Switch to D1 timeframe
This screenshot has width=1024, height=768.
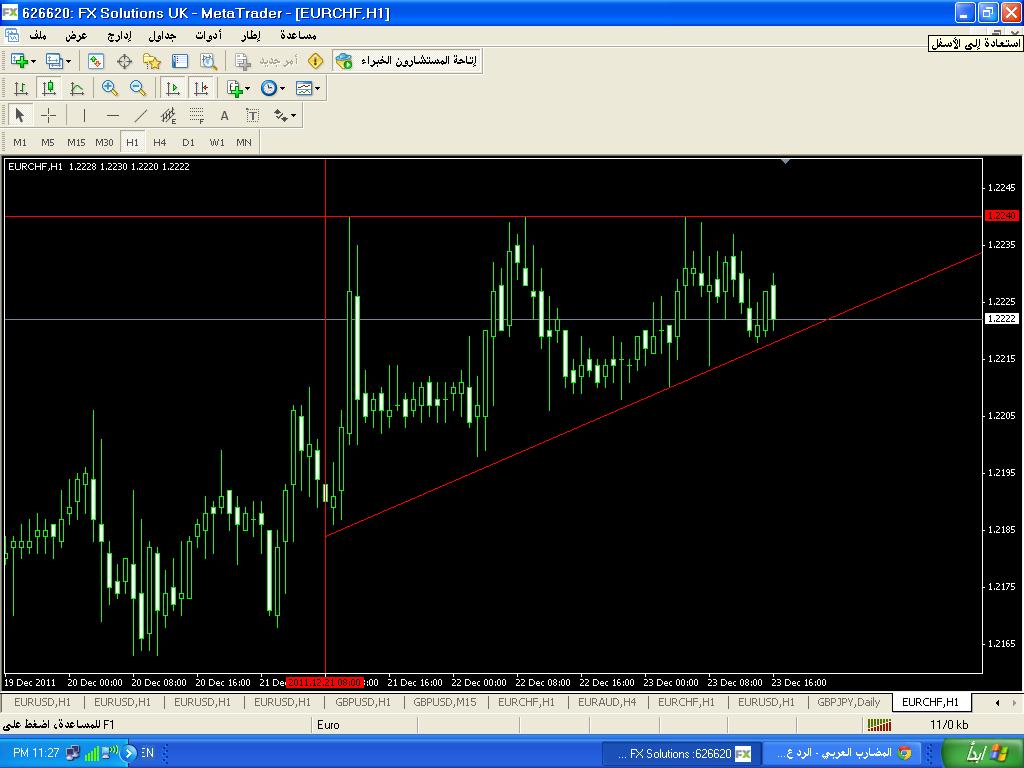[189, 142]
